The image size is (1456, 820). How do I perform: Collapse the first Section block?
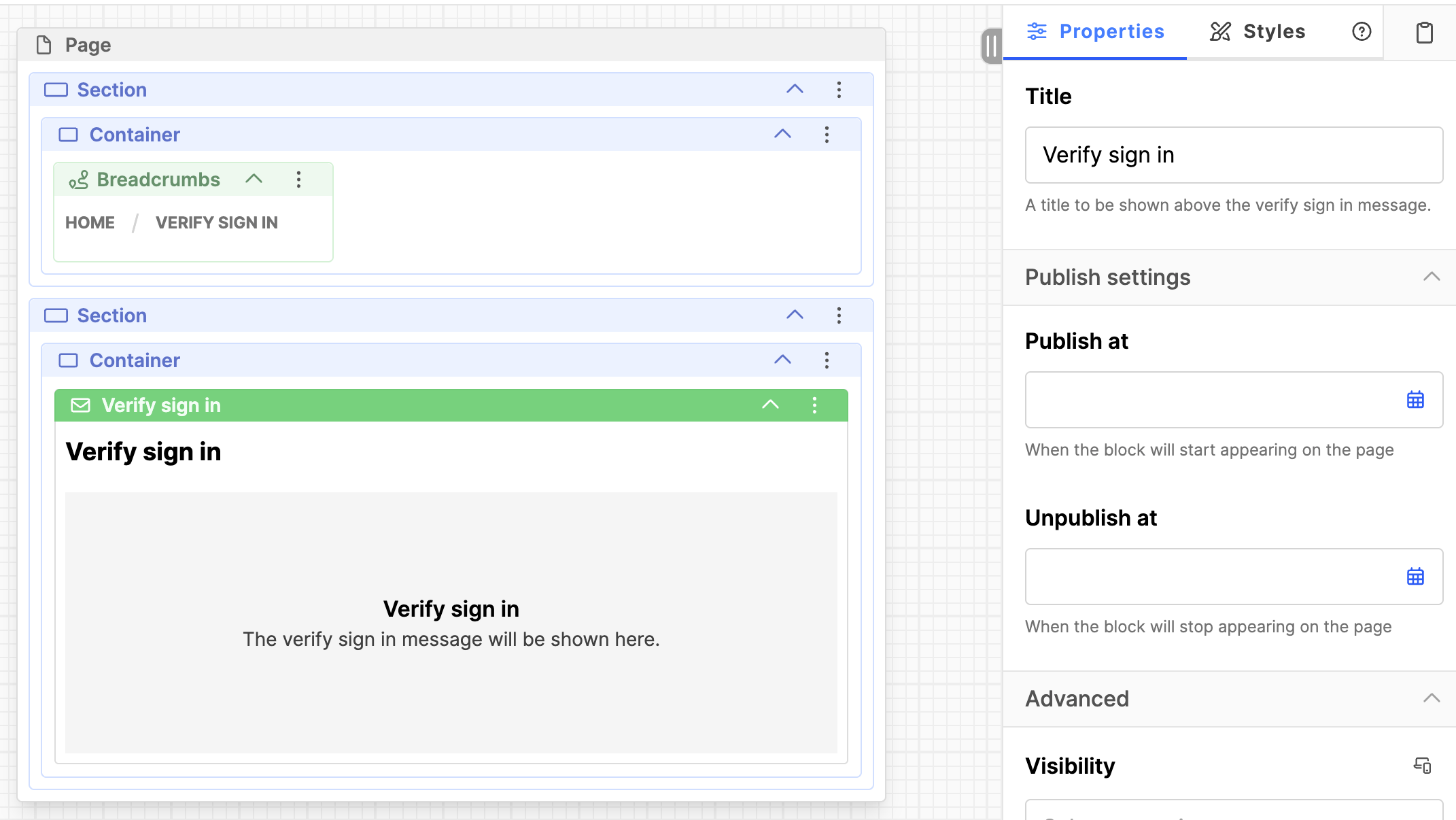click(795, 90)
